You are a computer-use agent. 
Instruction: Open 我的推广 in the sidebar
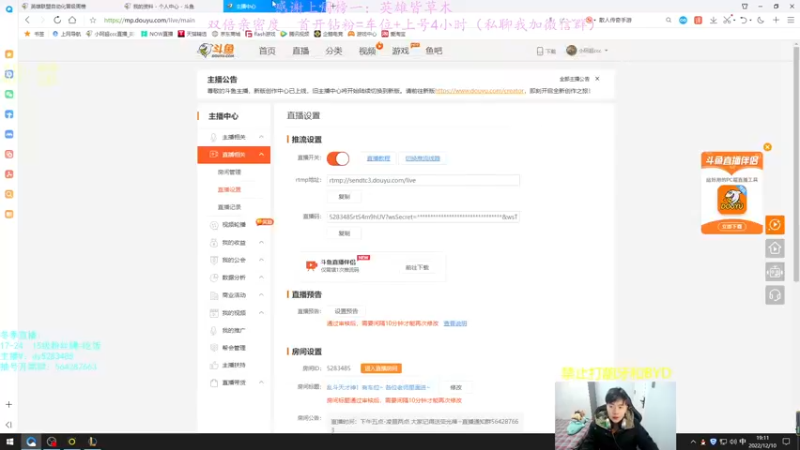[234, 330]
